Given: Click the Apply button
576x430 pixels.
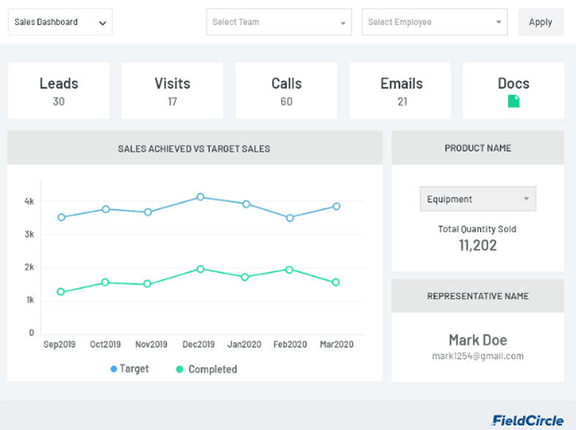Looking at the screenshot, I should [541, 22].
